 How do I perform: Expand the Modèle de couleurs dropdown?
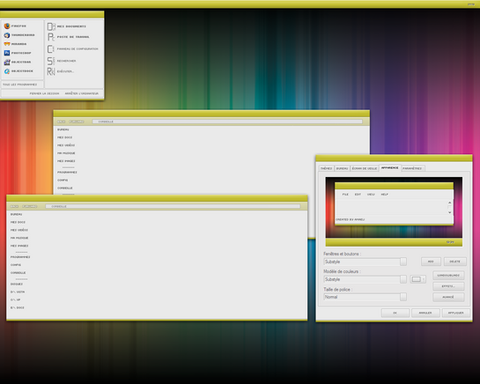(403, 279)
